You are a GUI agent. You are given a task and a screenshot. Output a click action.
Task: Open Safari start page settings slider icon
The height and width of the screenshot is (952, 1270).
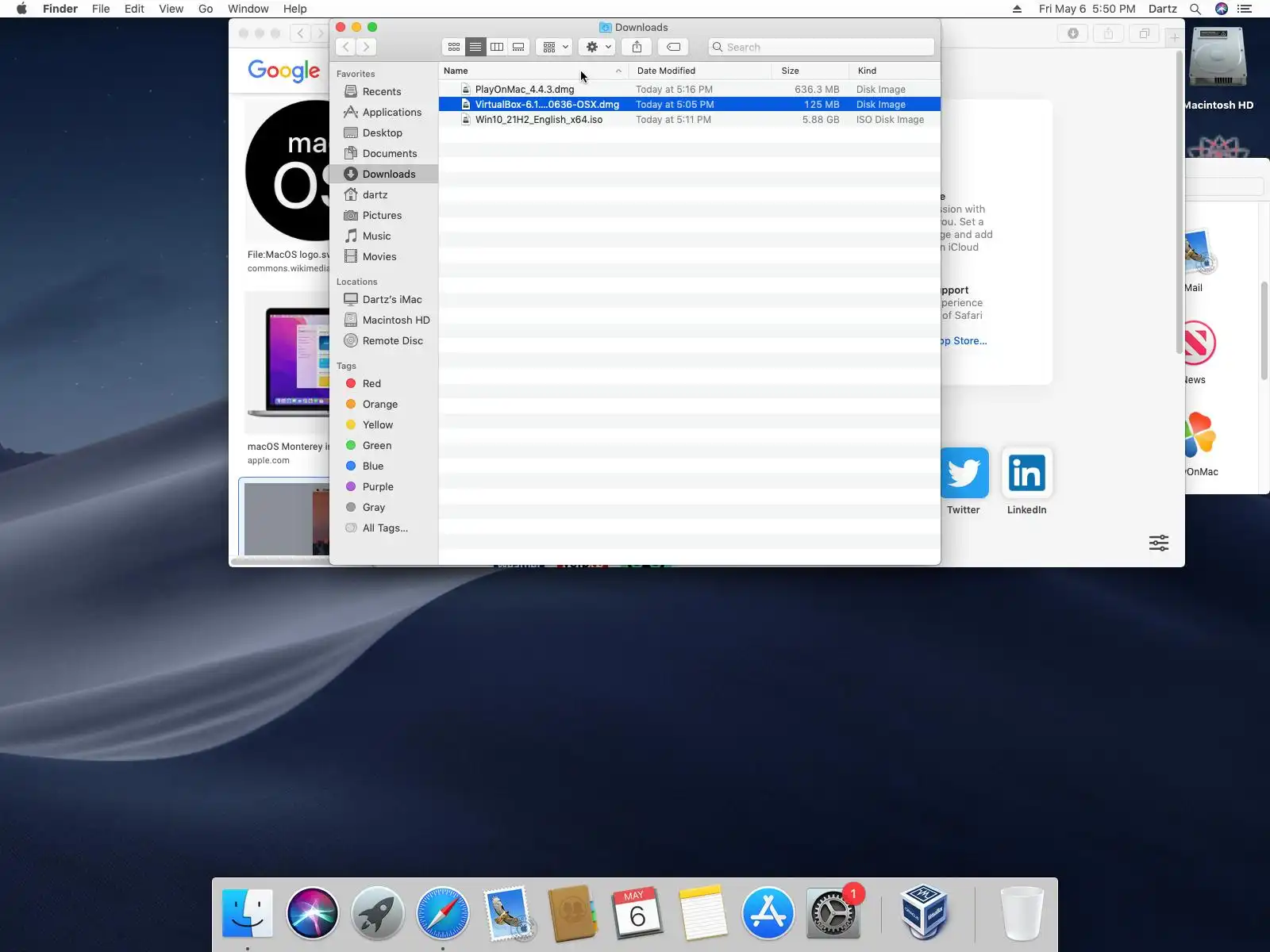1159,543
